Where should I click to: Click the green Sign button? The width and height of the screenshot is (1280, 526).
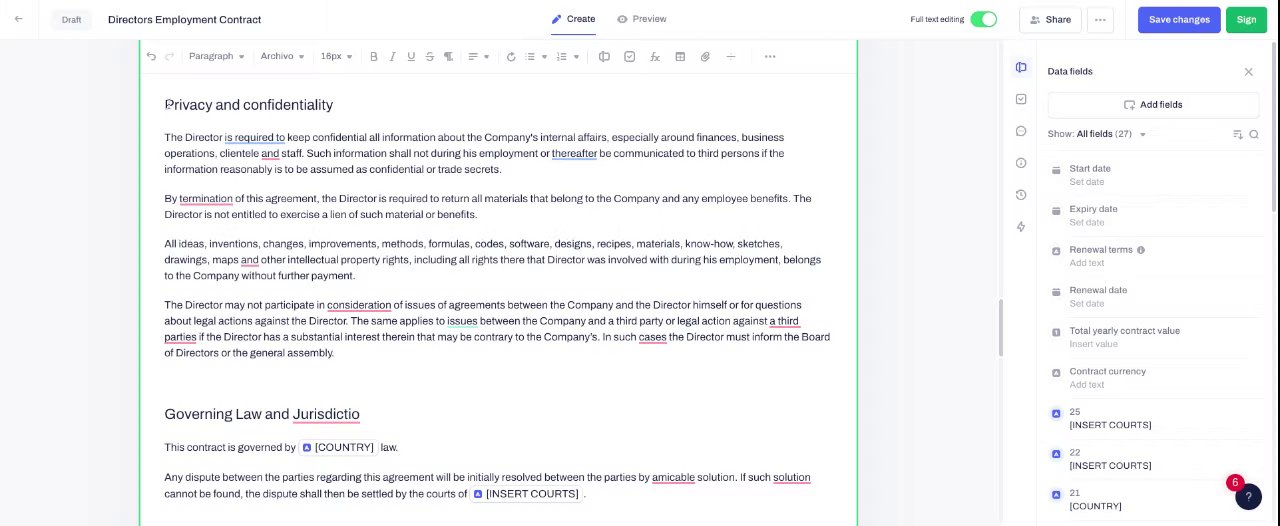pos(1246,20)
